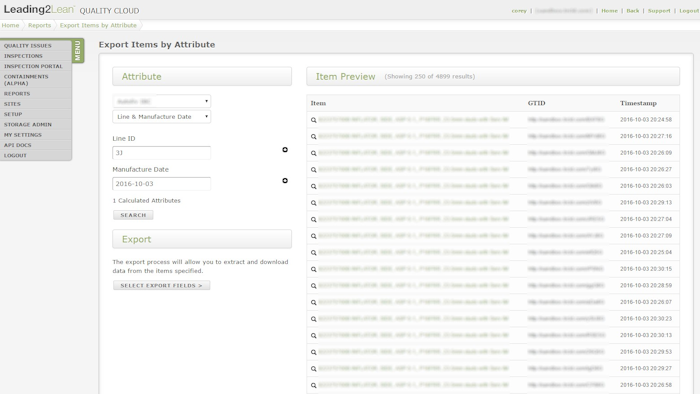Viewport: 700px width, 394px height.
Task: Click the magnifier on the 20:30:15 row
Action: pyautogui.click(x=313, y=269)
